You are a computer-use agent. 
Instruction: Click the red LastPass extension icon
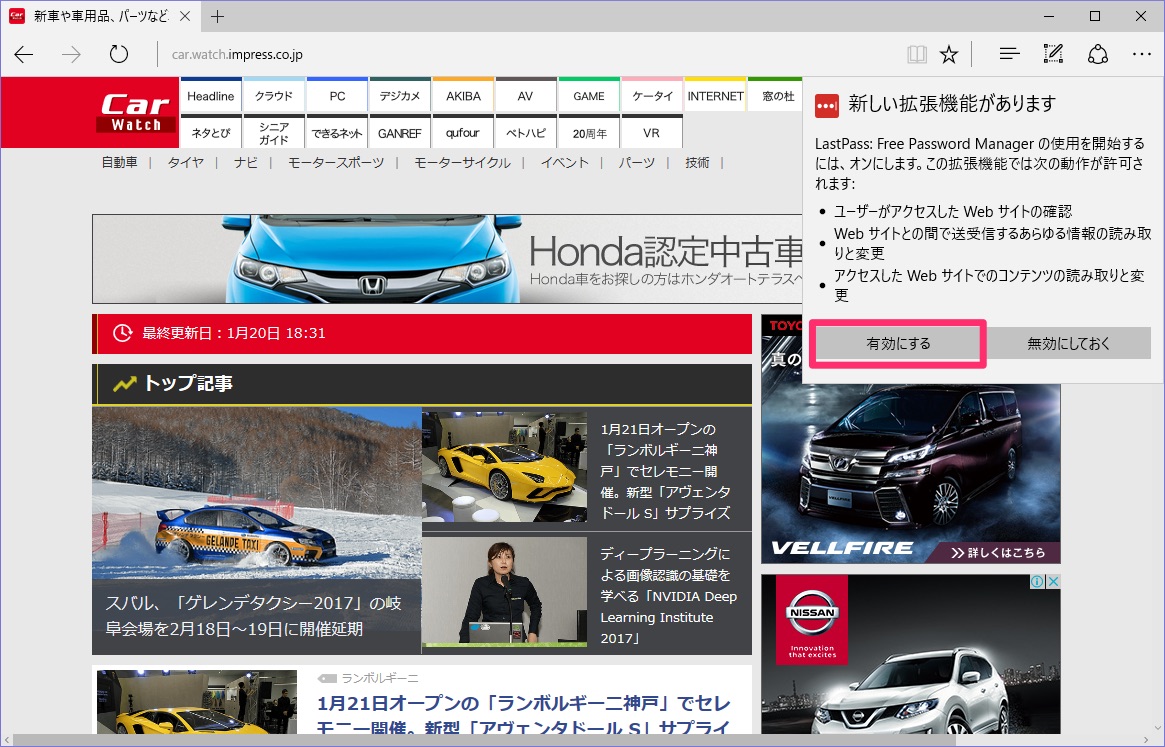827,106
